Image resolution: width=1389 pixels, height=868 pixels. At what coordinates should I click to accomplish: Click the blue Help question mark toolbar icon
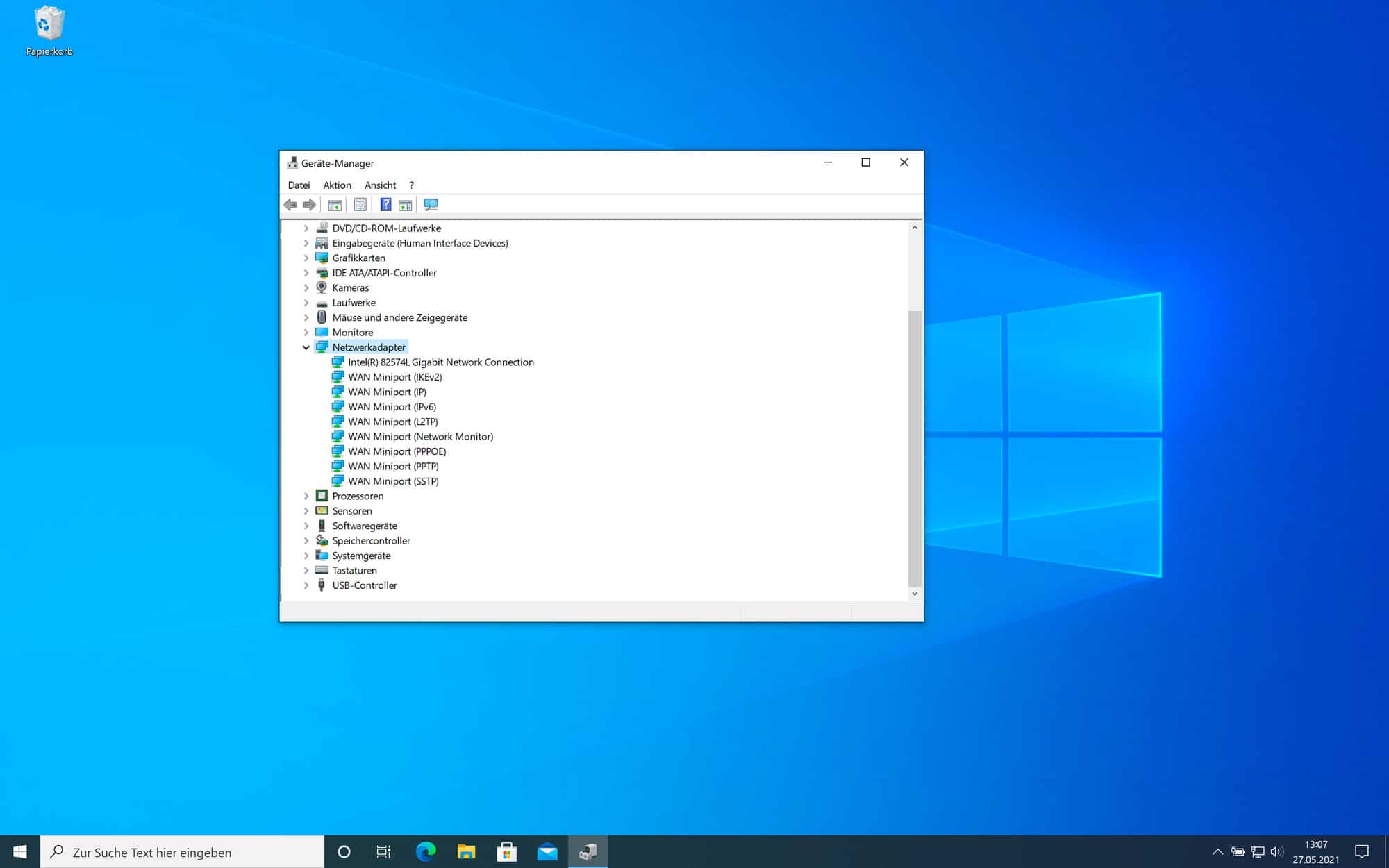(x=385, y=205)
